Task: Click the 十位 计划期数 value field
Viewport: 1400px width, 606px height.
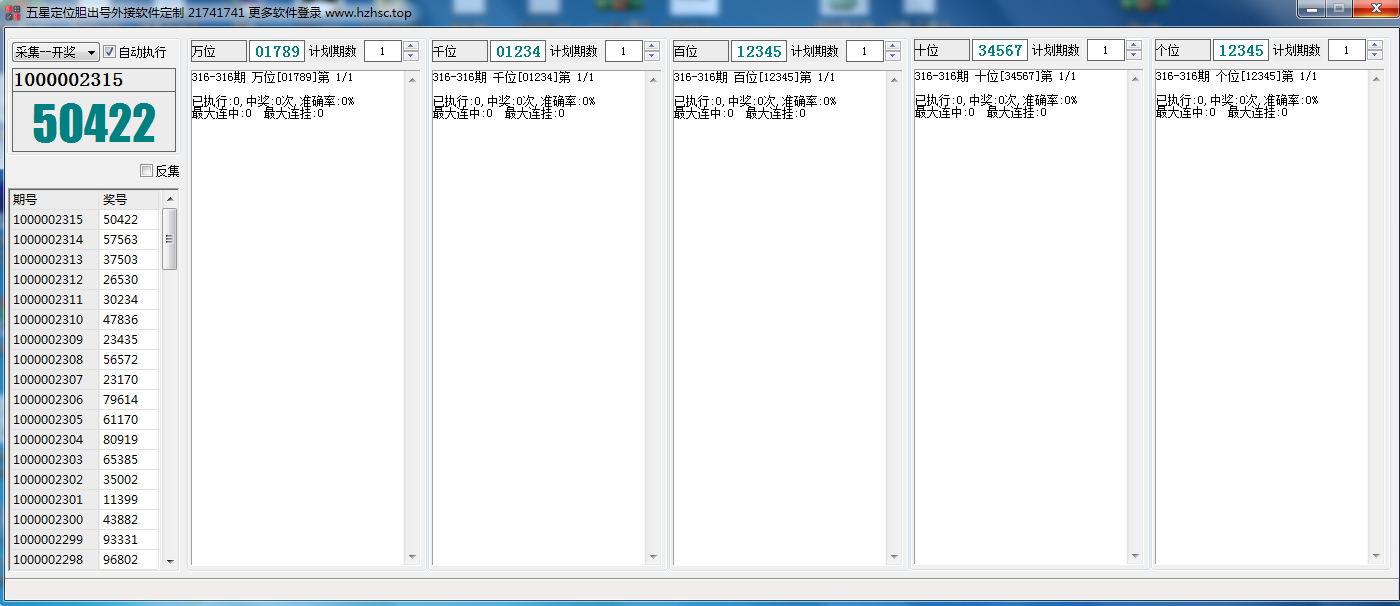Action: coord(1106,51)
